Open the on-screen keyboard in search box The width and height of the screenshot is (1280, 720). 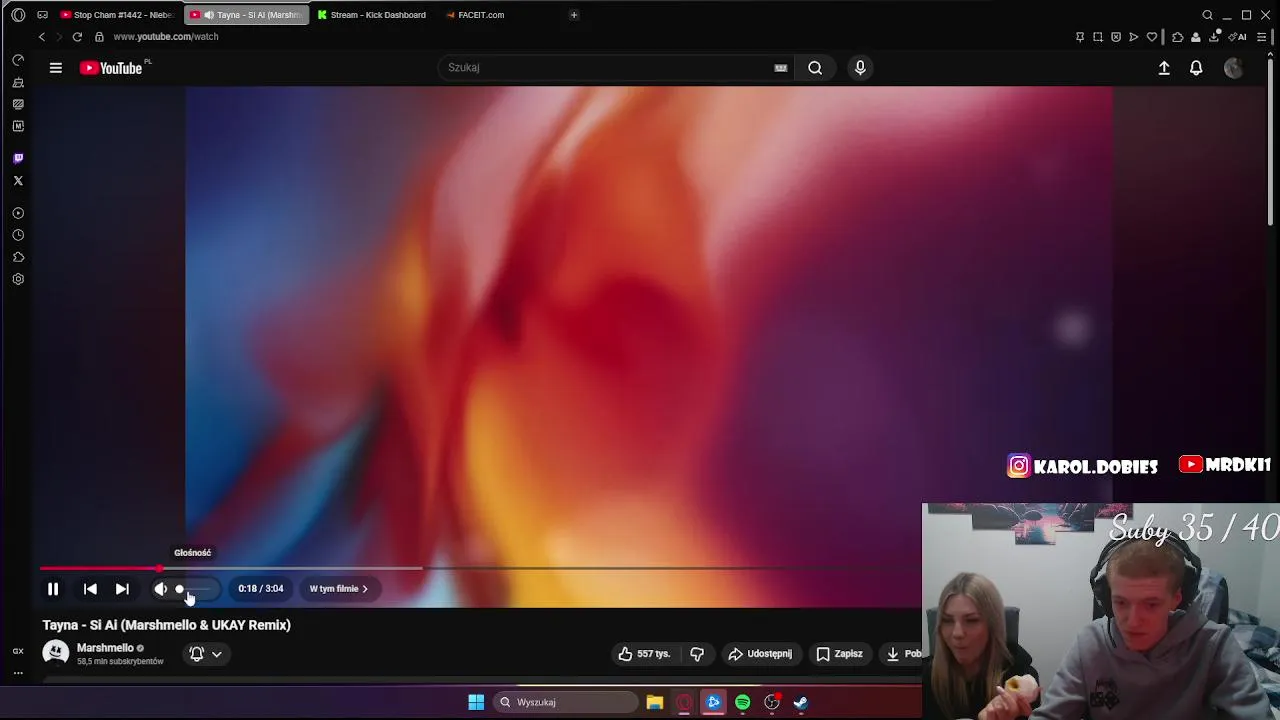click(781, 68)
